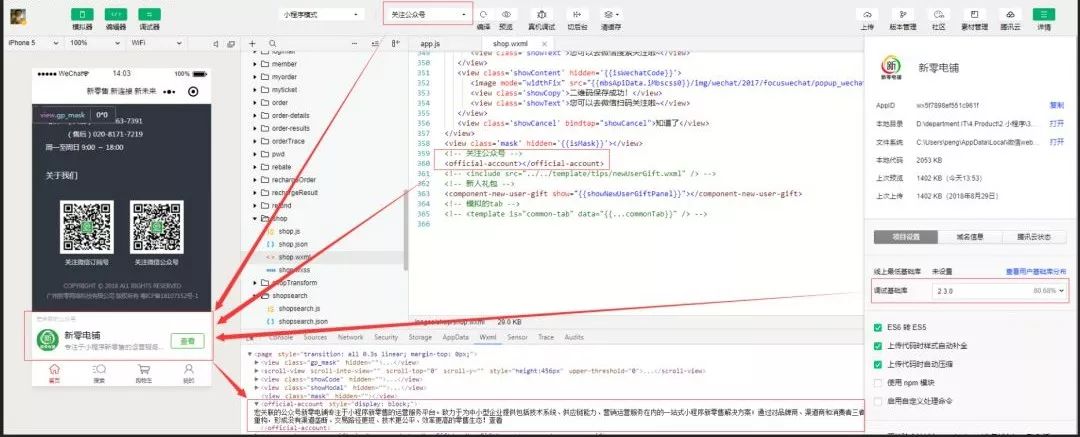Viewport: 1080px width, 437px height.
Task: Toggle the 调试器 debugger panel button
Action: [x=149, y=14]
